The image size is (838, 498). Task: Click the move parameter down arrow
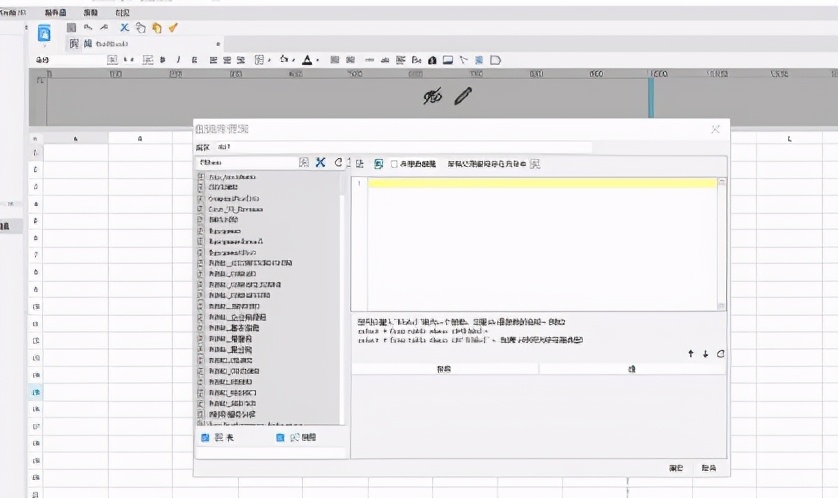pyautogui.click(x=705, y=354)
